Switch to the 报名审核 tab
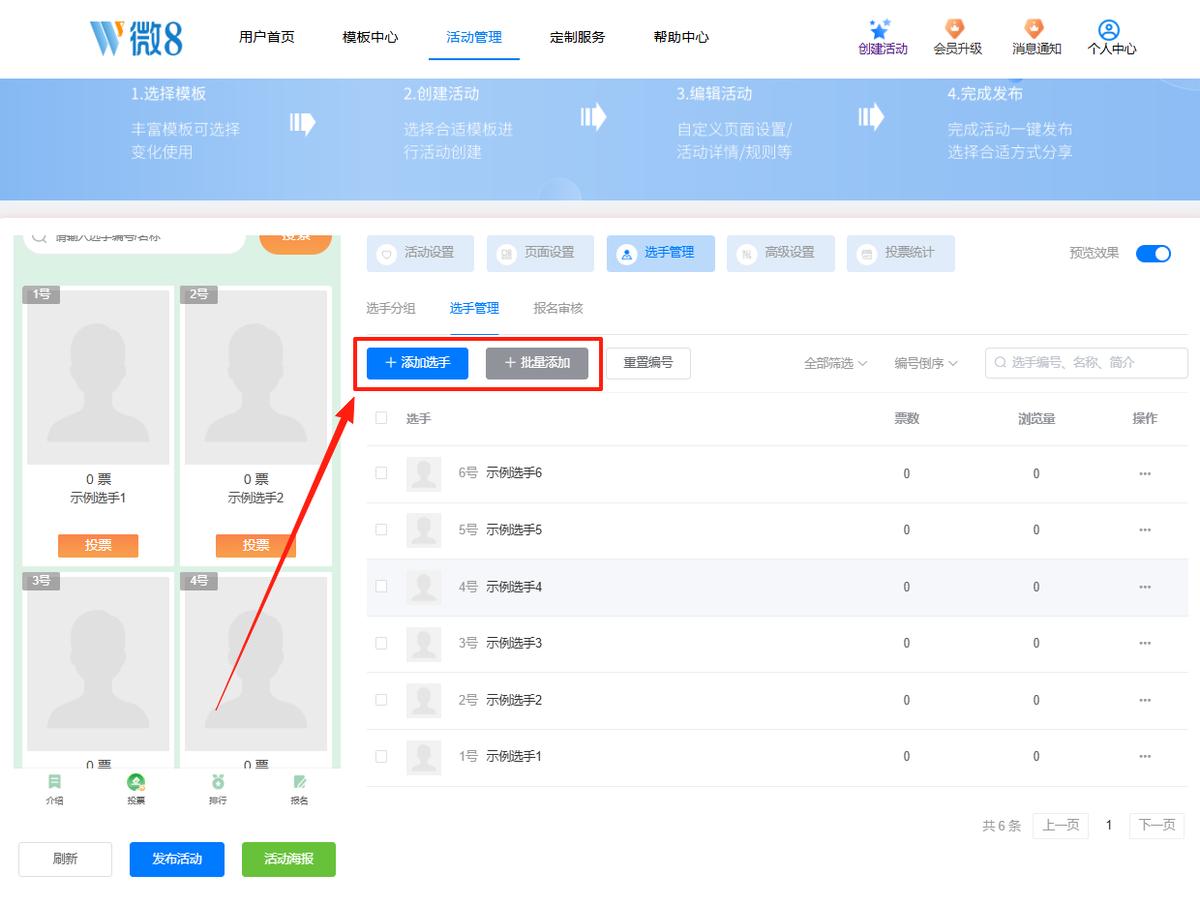The height and width of the screenshot is (909, 1200). (x=558, y=308)
